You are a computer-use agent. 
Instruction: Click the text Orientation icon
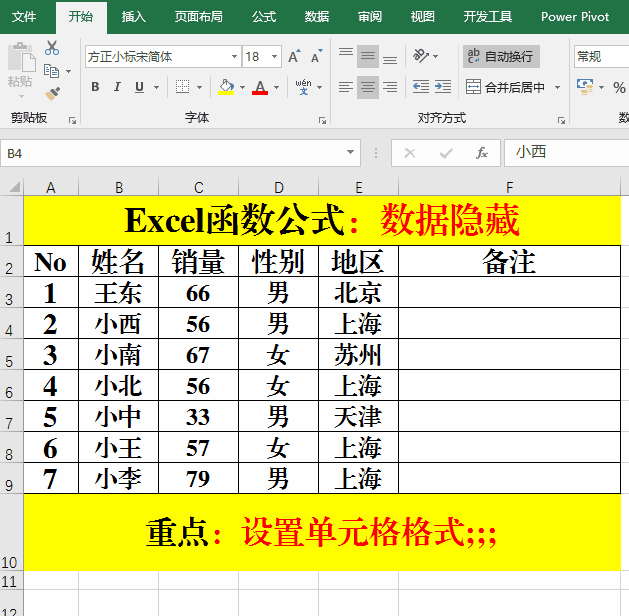(x=421, y=56)
